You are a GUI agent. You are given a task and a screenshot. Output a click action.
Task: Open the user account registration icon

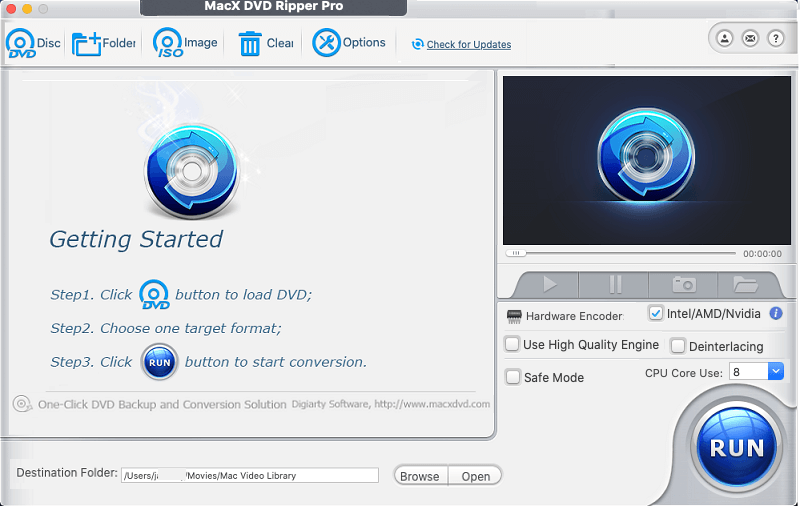coord(724,38)
